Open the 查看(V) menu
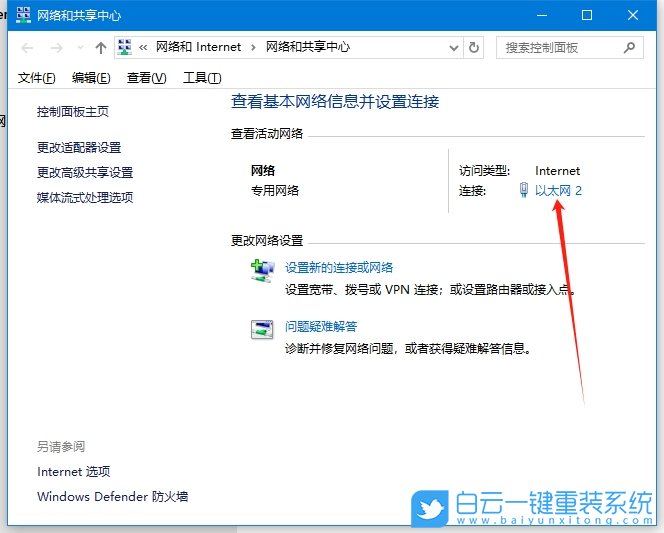Image resolution: width=664 pixels, height=533 pixels. (x=147, y=78)
